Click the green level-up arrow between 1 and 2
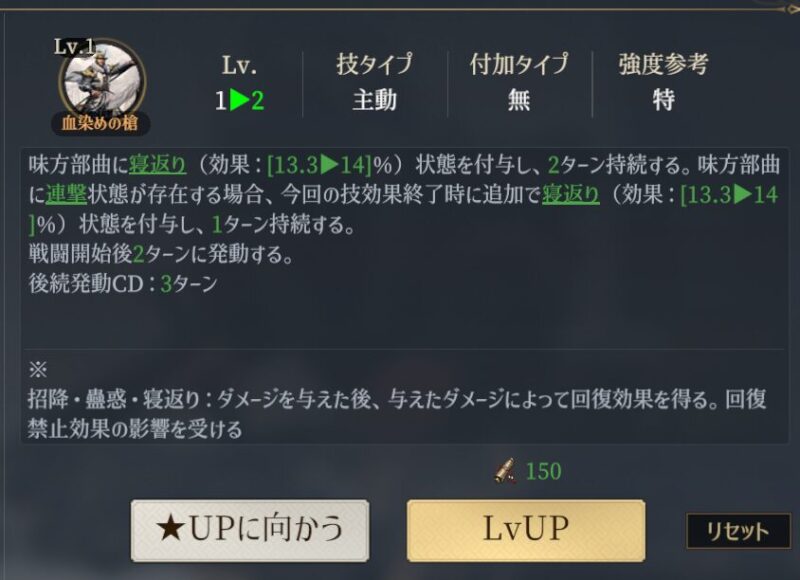 click(x=239, y=100)
